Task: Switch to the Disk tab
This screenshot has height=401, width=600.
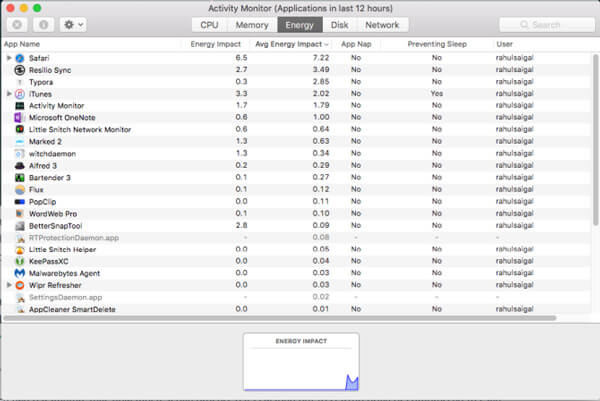Action: (340, 25)
